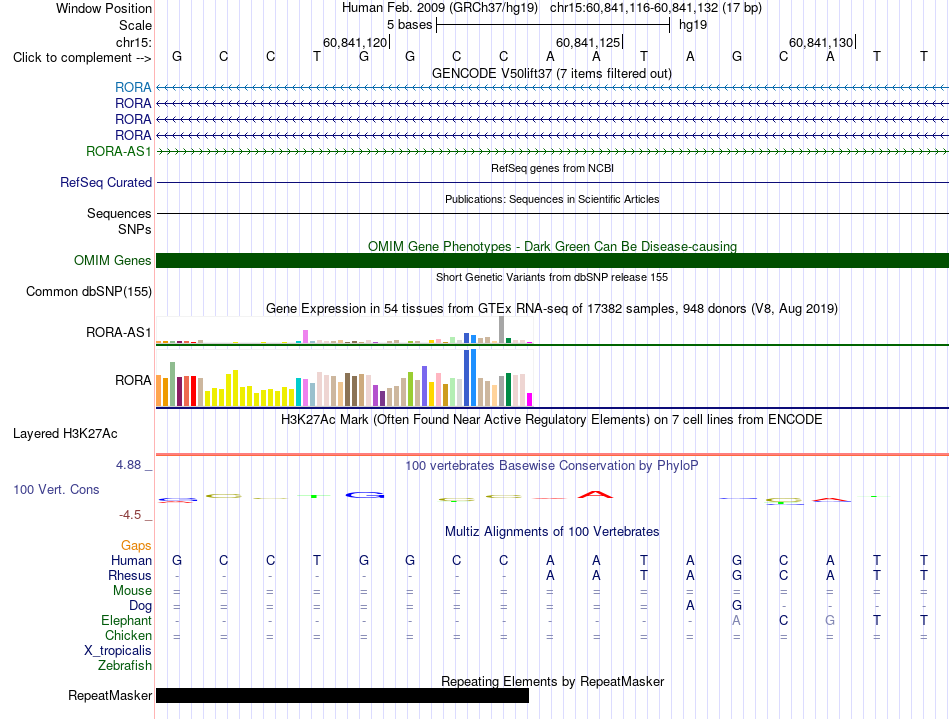Screen dimensions: 950x719
Task: Click 'Repeating Elements by RepeatMasker' title
Action: click(552, 681)
